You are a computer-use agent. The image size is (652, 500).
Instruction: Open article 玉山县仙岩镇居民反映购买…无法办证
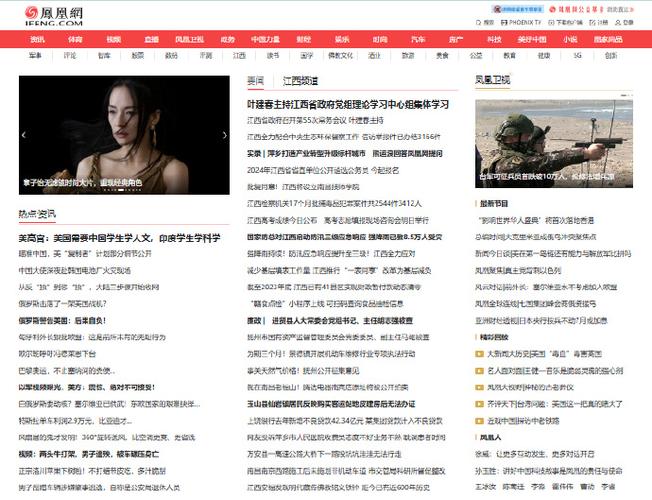pyautogui.click(x=331, y=404)
